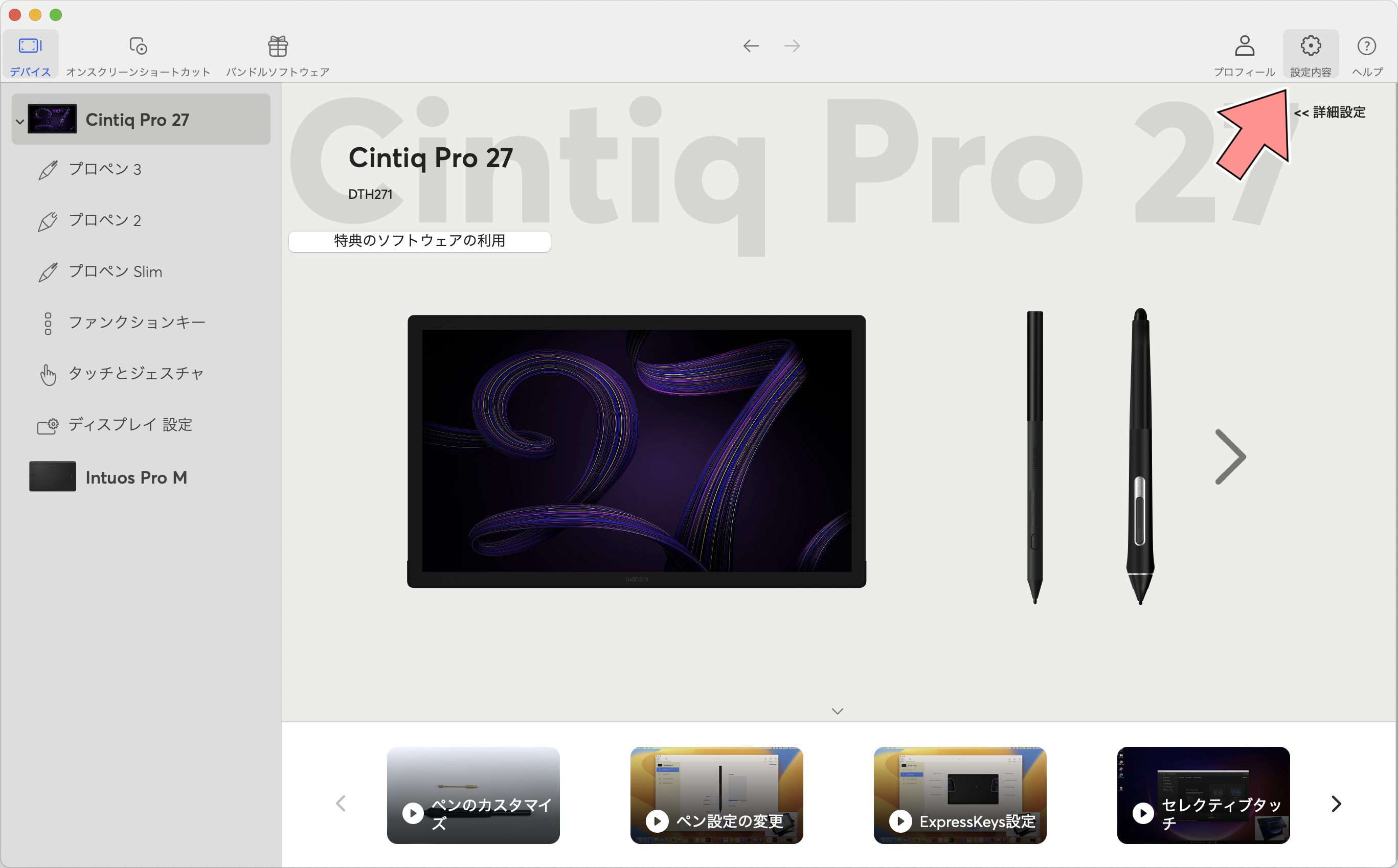
Task: Click the << 詳細設定 link
Action: tap(1329, 112)
